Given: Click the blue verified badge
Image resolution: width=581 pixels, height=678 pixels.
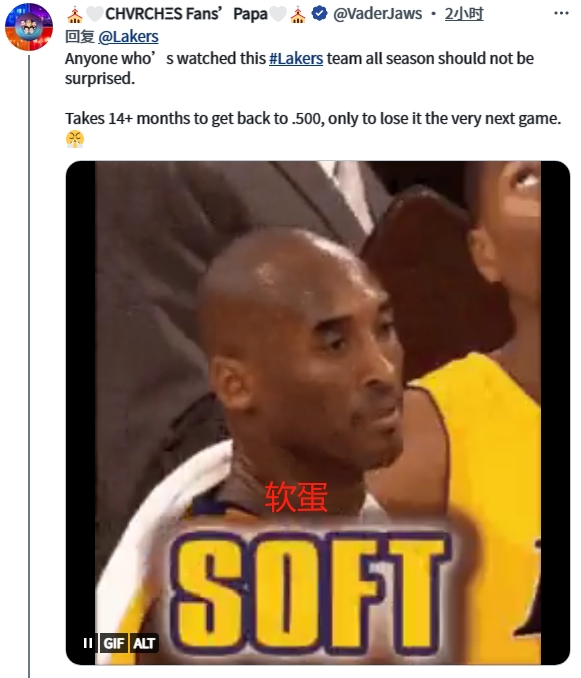Looking at the screenshot, I should (319, 14).
